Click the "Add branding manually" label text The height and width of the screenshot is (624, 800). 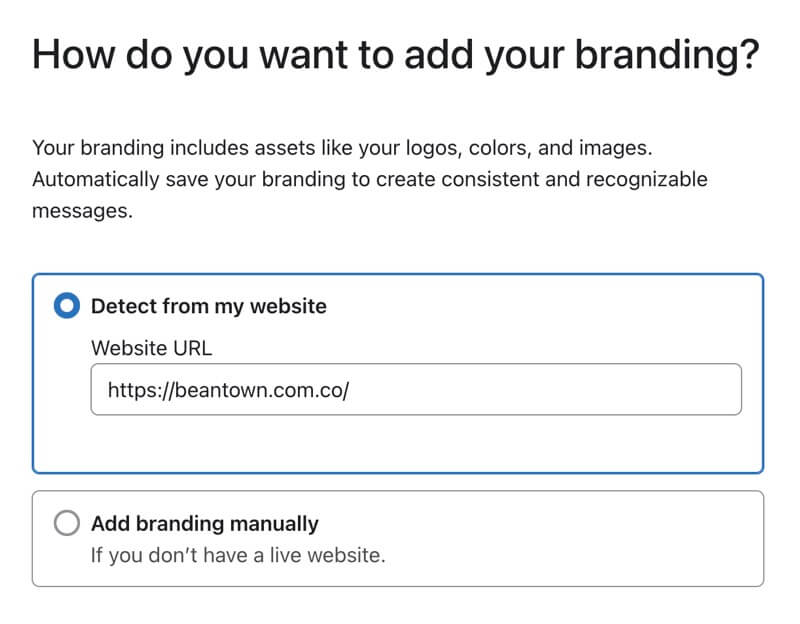pyautogui.click(x=205, y=523)
